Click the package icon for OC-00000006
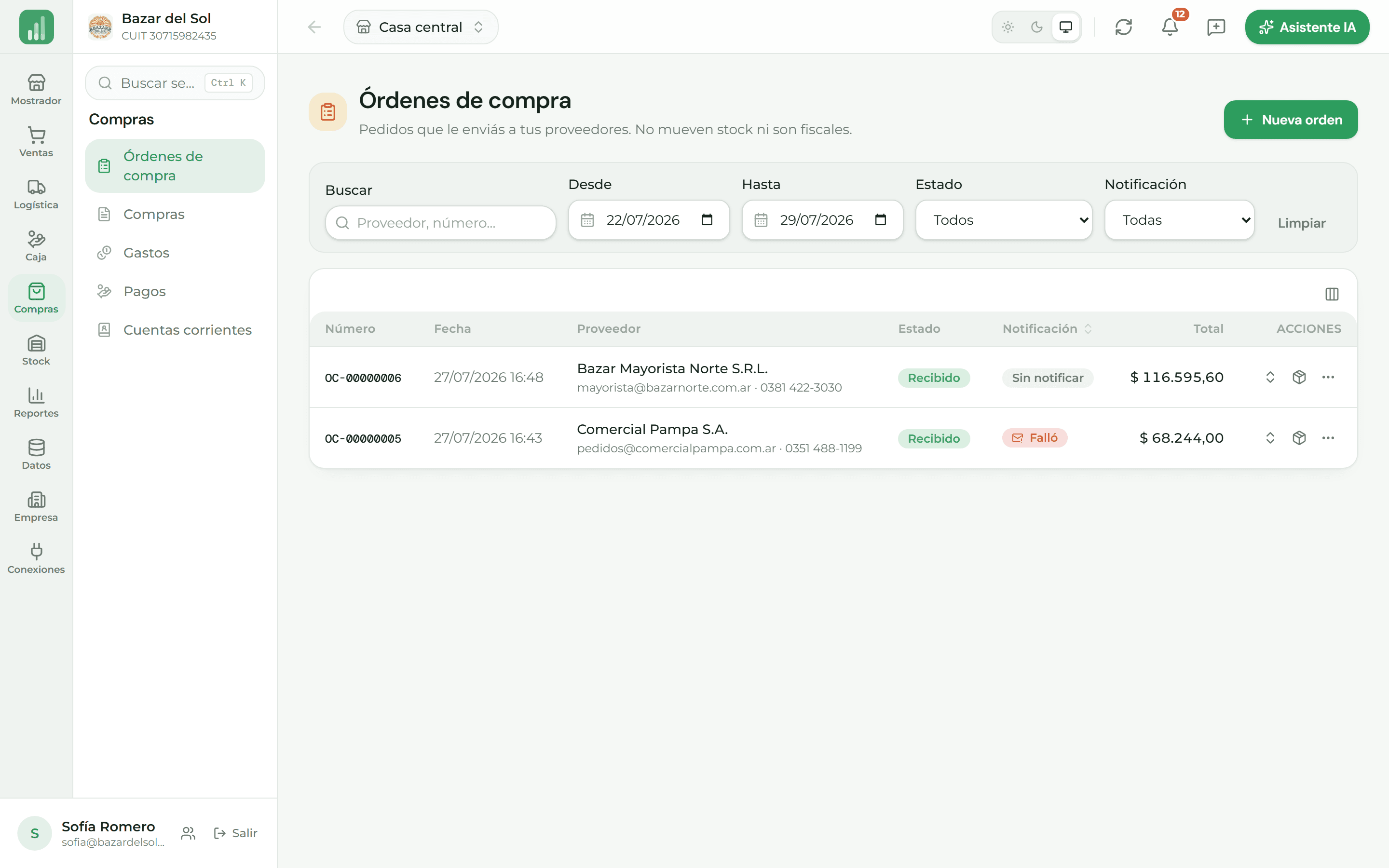 (x=1299, y=377)
